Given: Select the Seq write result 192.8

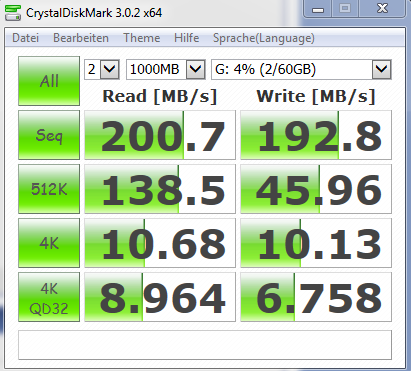Looking at the screenshot, I should tap(316, 135).
